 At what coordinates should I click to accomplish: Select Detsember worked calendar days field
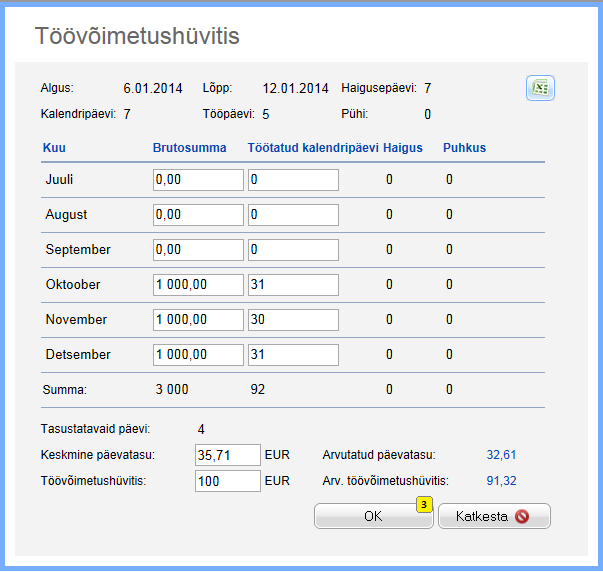point(293,355)
